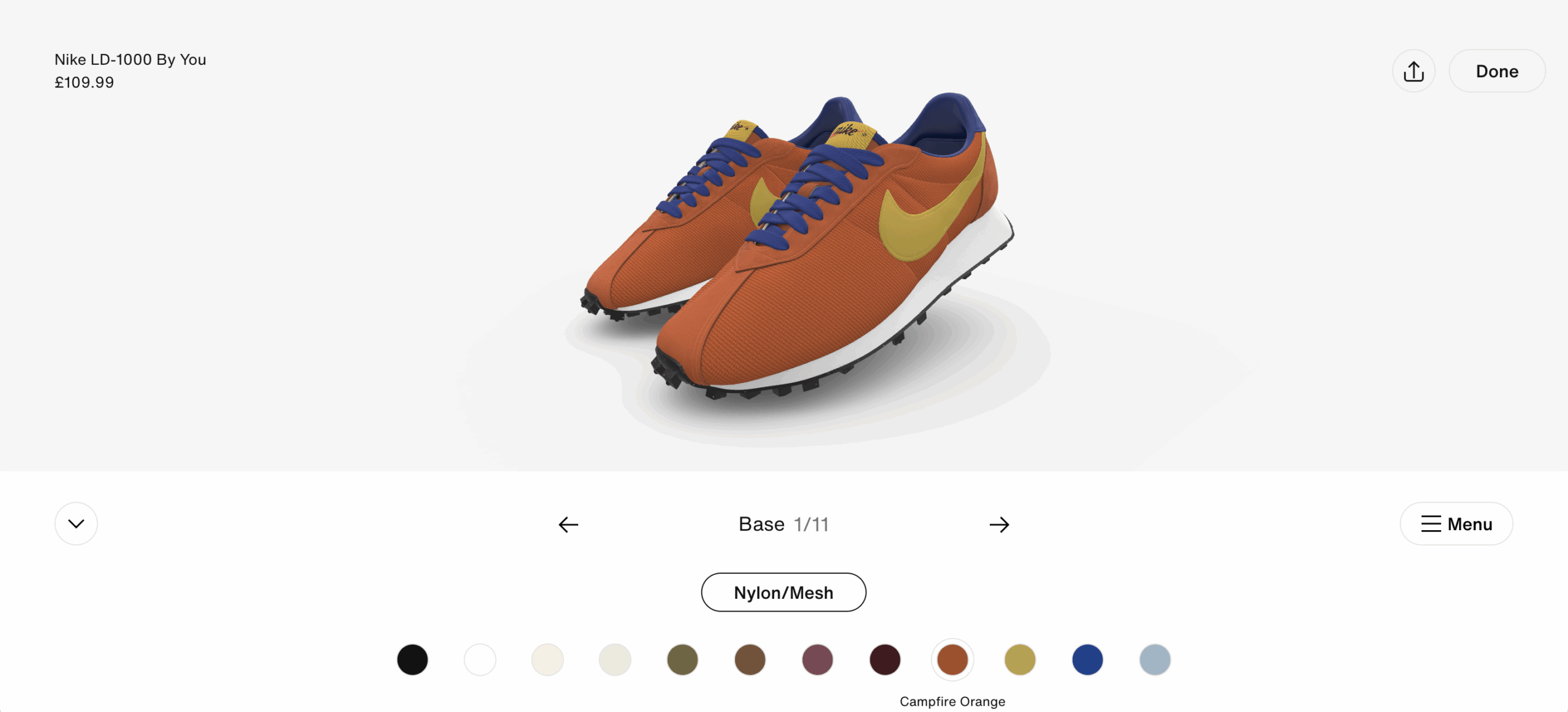
Task: Open the hamburger Menu
Action: click(x=1456, y=523)
